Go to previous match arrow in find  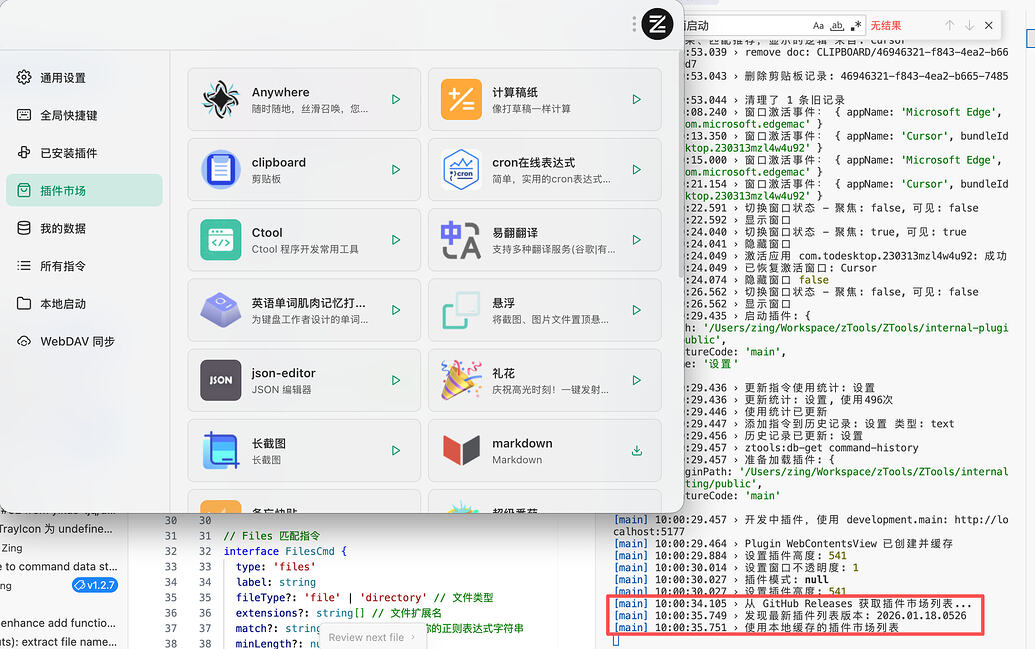[949, 25]
